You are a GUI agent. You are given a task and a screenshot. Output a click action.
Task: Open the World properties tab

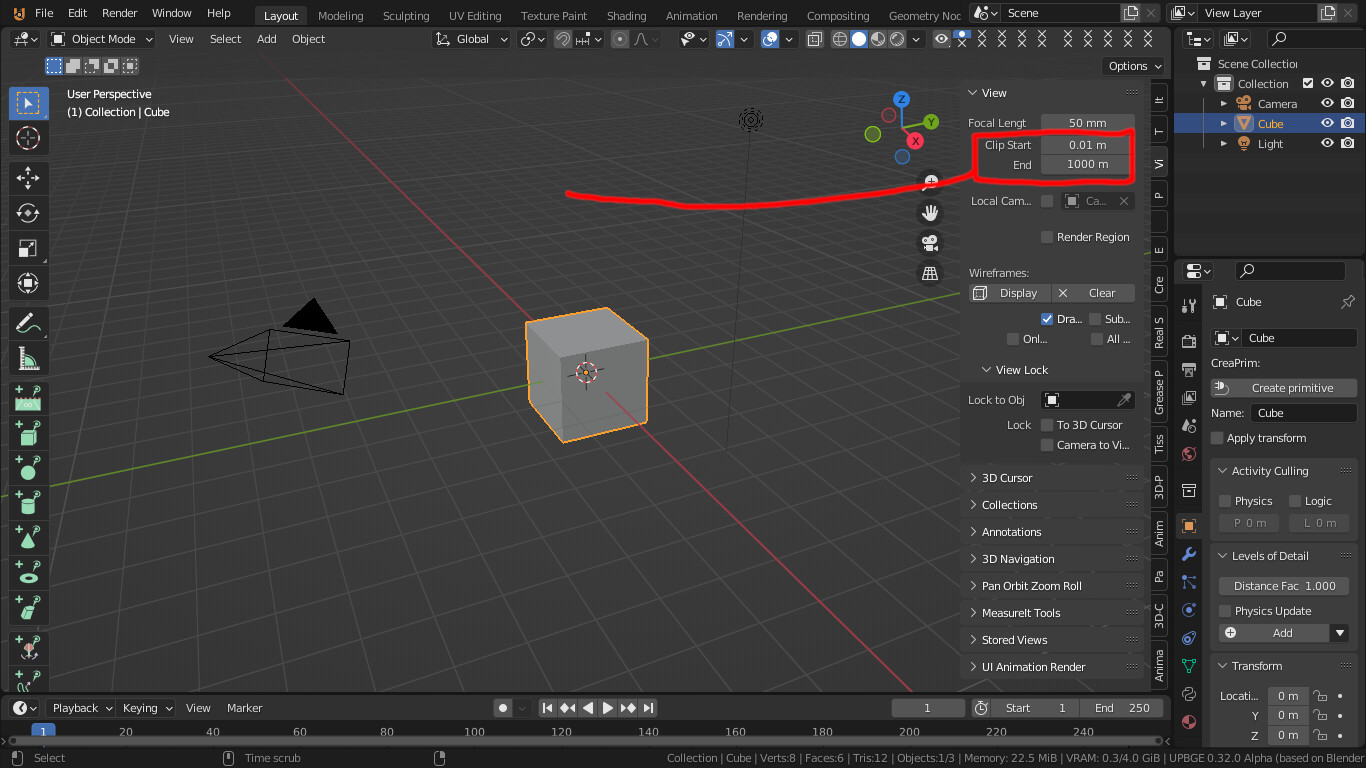[1189, 454]
